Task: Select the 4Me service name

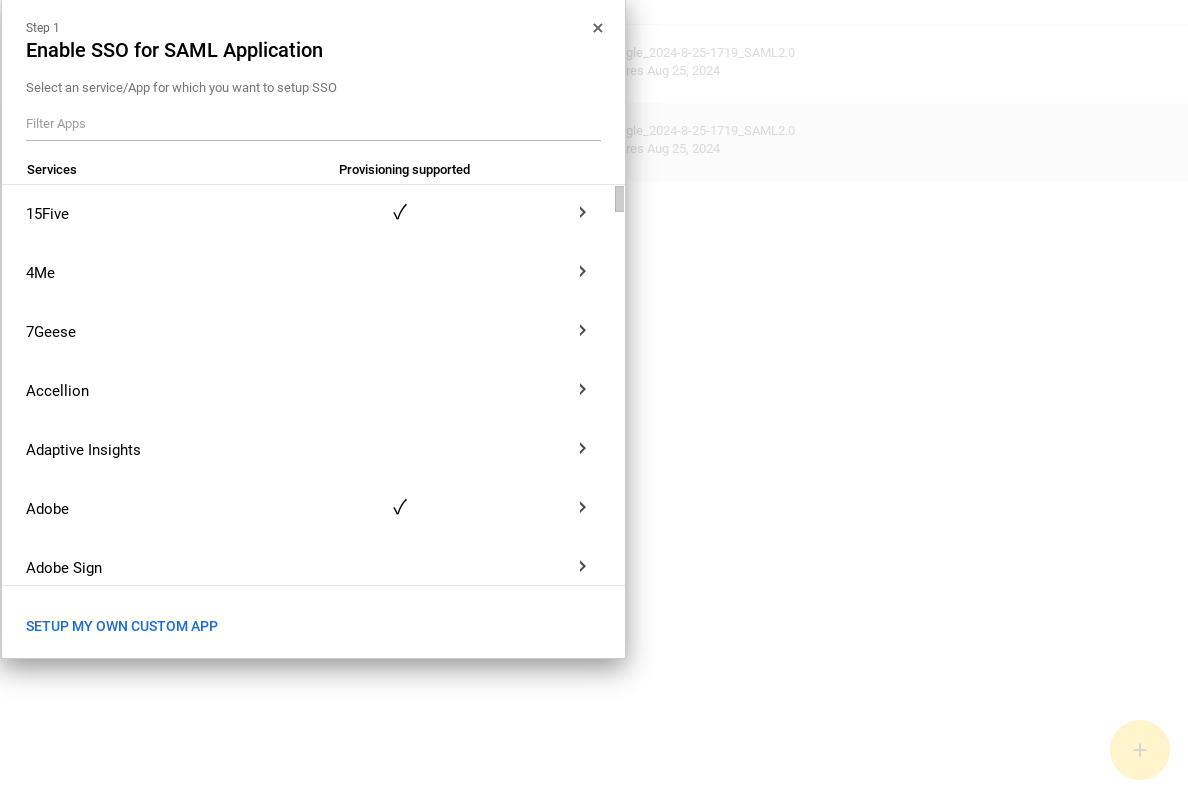Action: coord(40,274)
